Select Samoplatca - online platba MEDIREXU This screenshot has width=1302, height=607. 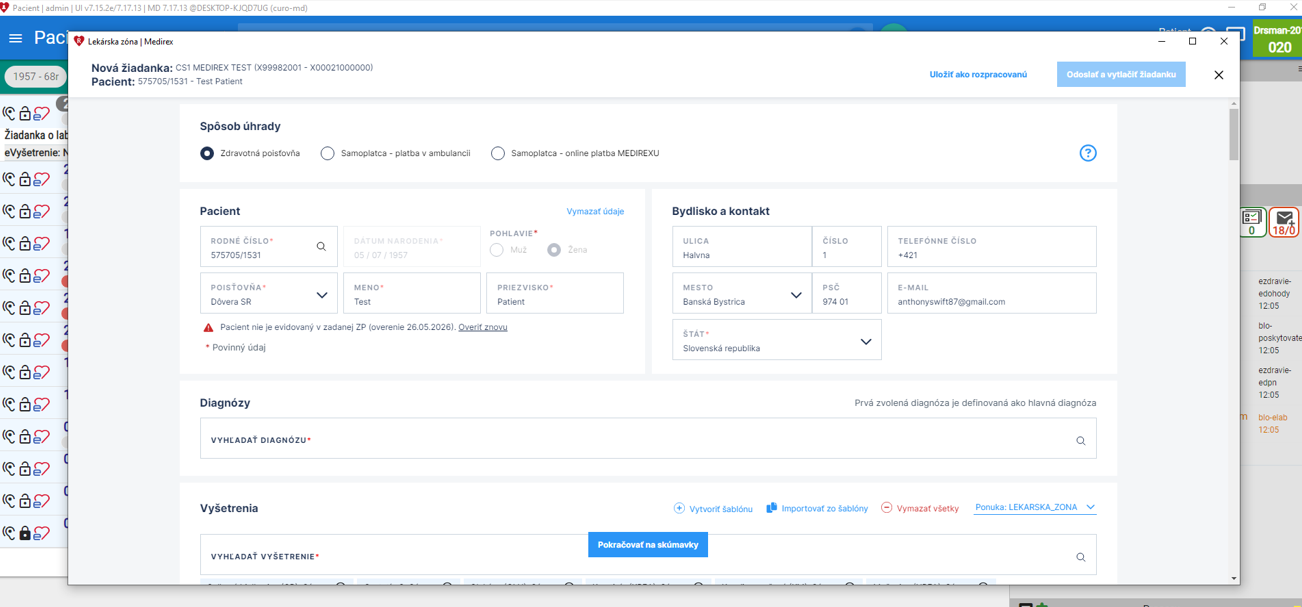coord(497,153)
